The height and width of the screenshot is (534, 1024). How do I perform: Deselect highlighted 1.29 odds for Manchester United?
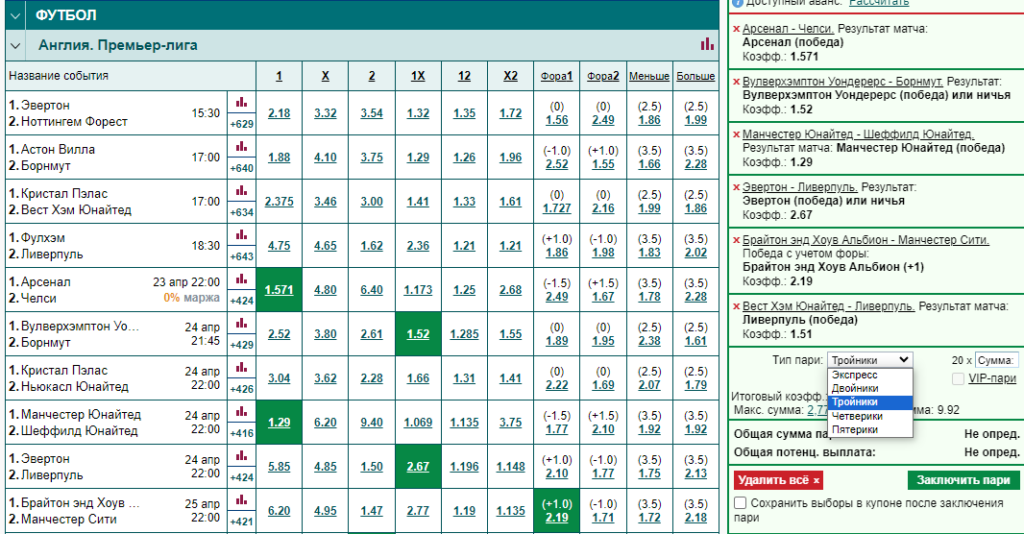pyautogui.click(x=279, y=422)
